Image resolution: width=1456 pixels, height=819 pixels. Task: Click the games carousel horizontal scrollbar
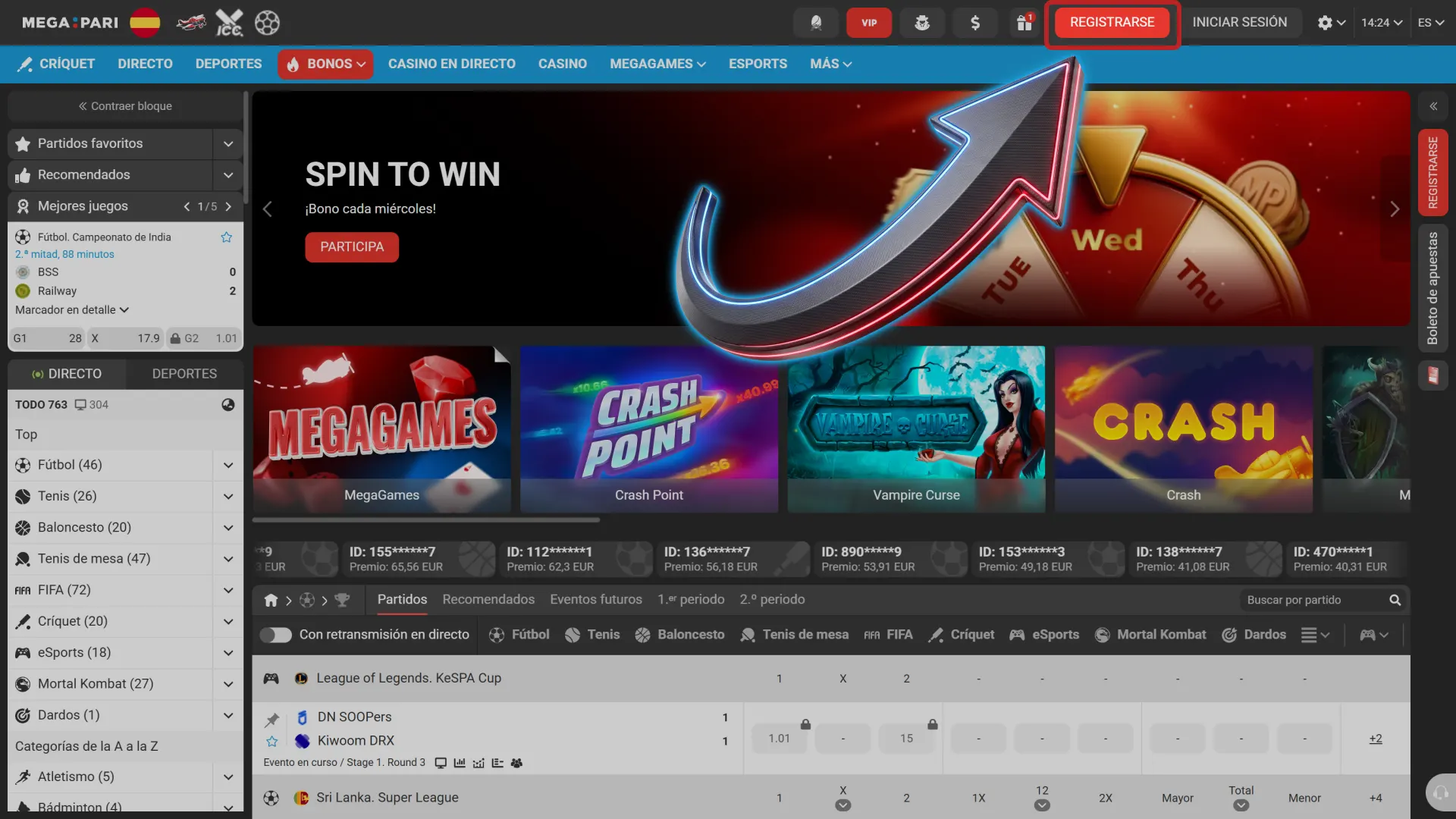click(x=426, y=520)
